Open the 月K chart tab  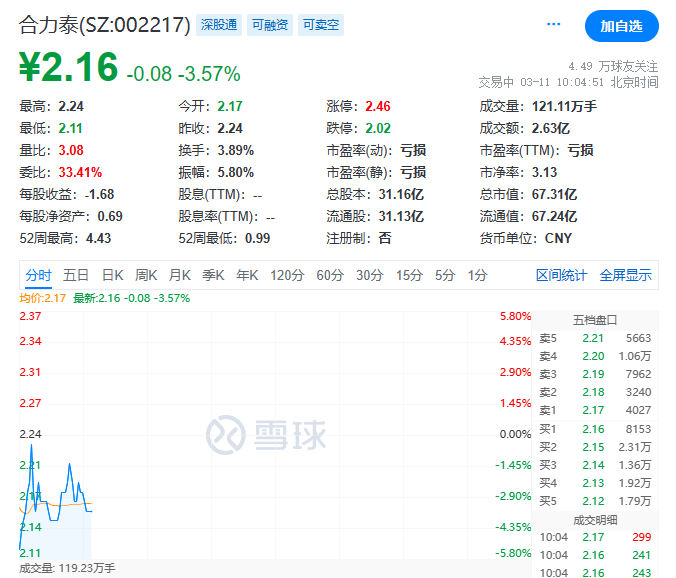tap(179, 275)
